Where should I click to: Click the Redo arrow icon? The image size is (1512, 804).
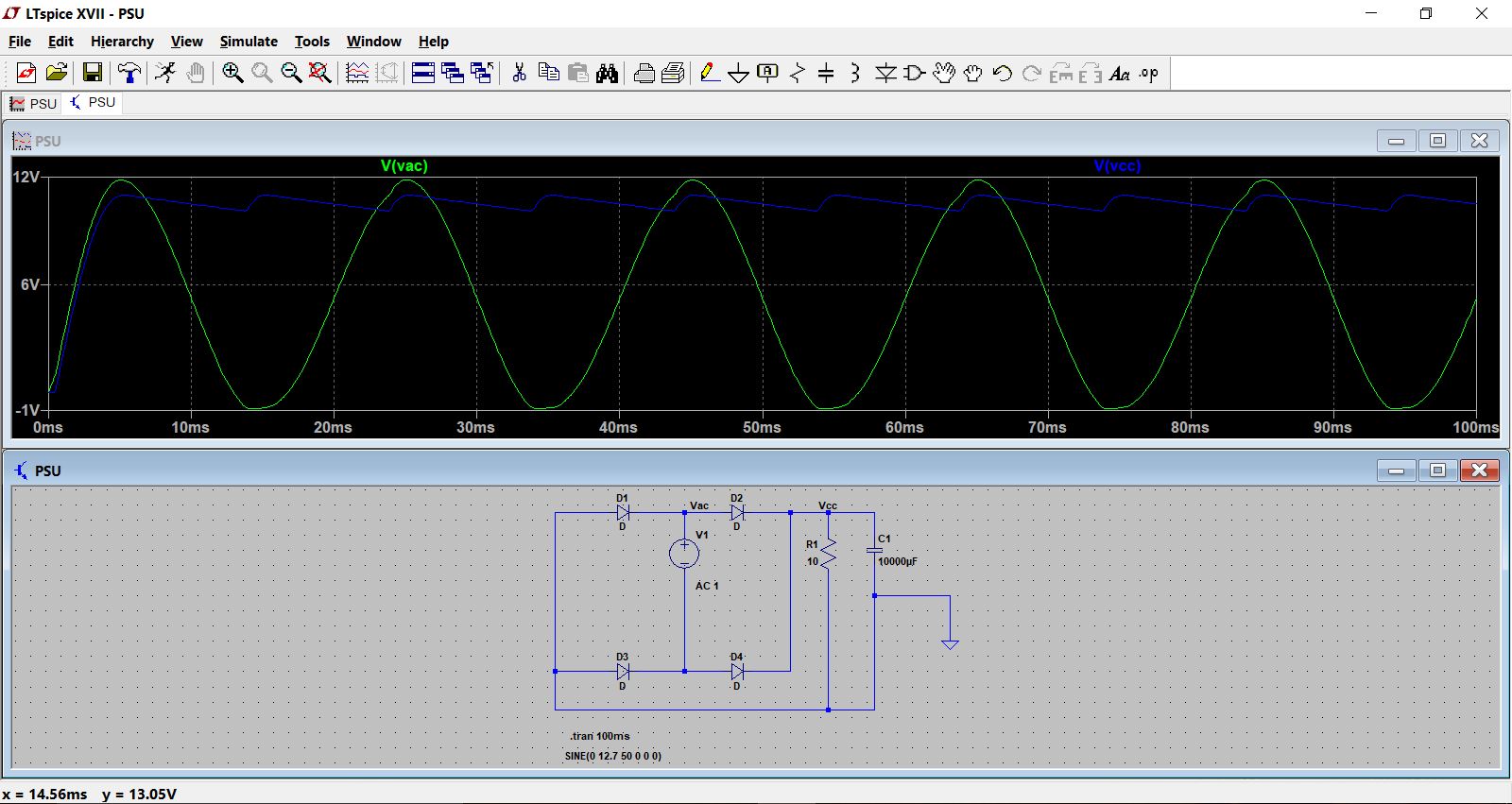(x=1032, y=73)
